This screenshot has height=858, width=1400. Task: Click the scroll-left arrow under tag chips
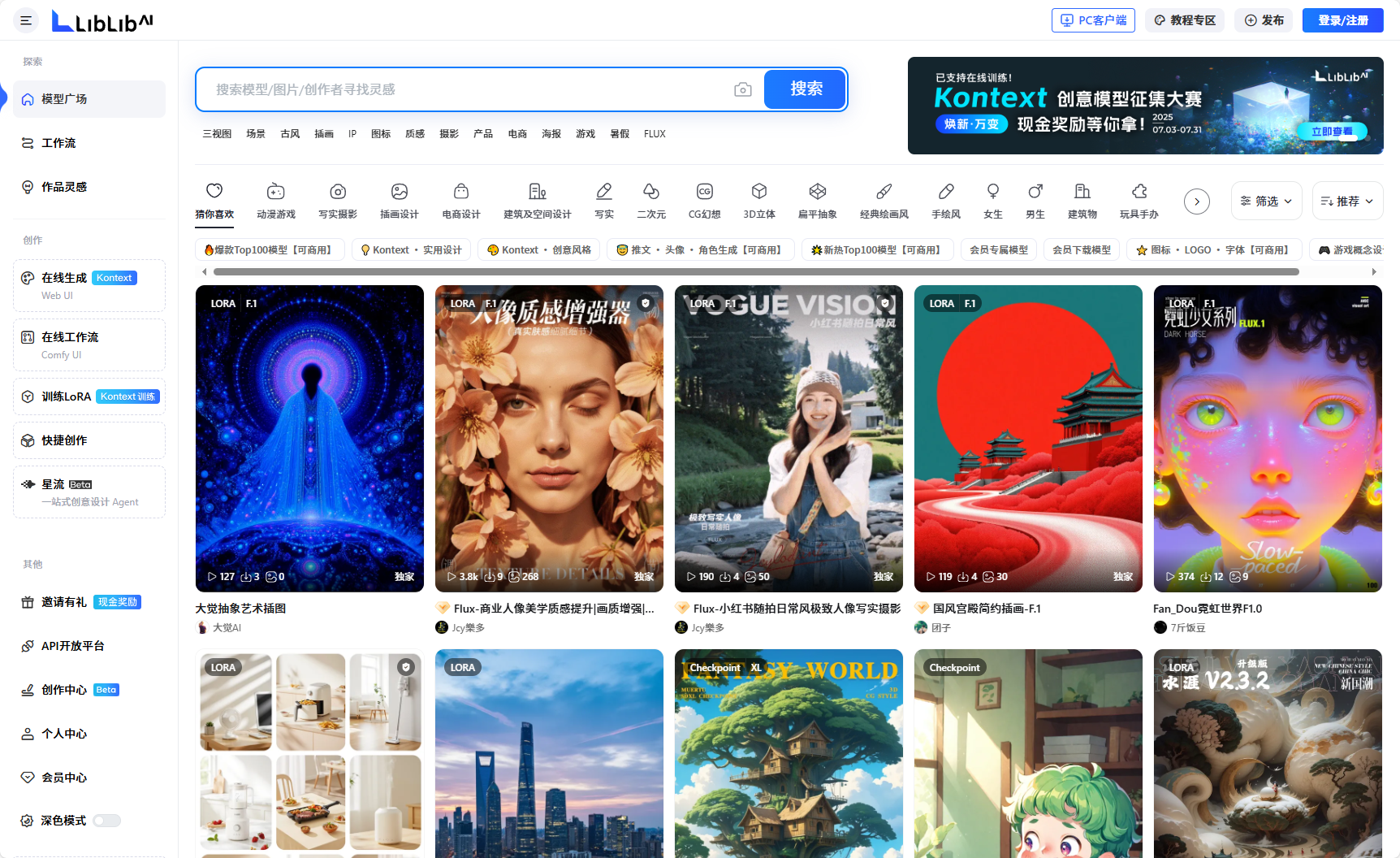click(204, 272)
